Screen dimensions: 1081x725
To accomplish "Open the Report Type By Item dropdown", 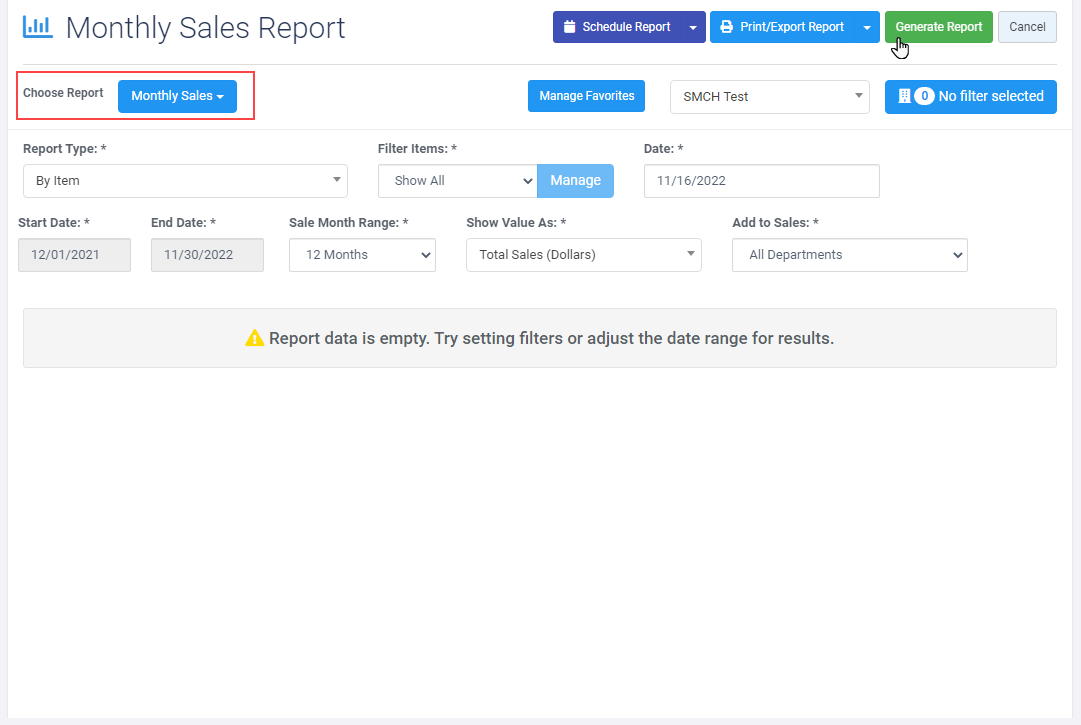I will [x=185, y=181].
